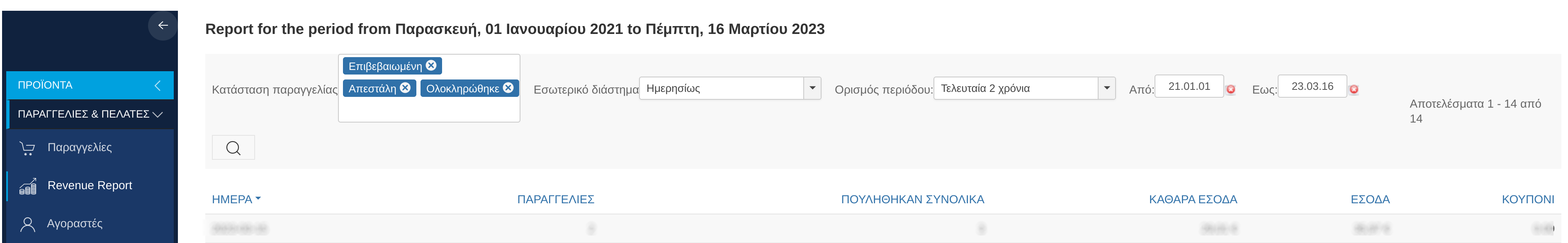The height and width of the screenshot is (243, 1568).
Task: Expand the ΠΡΟΪΟΝΤΑ menu section
Action: pyautogui.click(x=90, y=85)
